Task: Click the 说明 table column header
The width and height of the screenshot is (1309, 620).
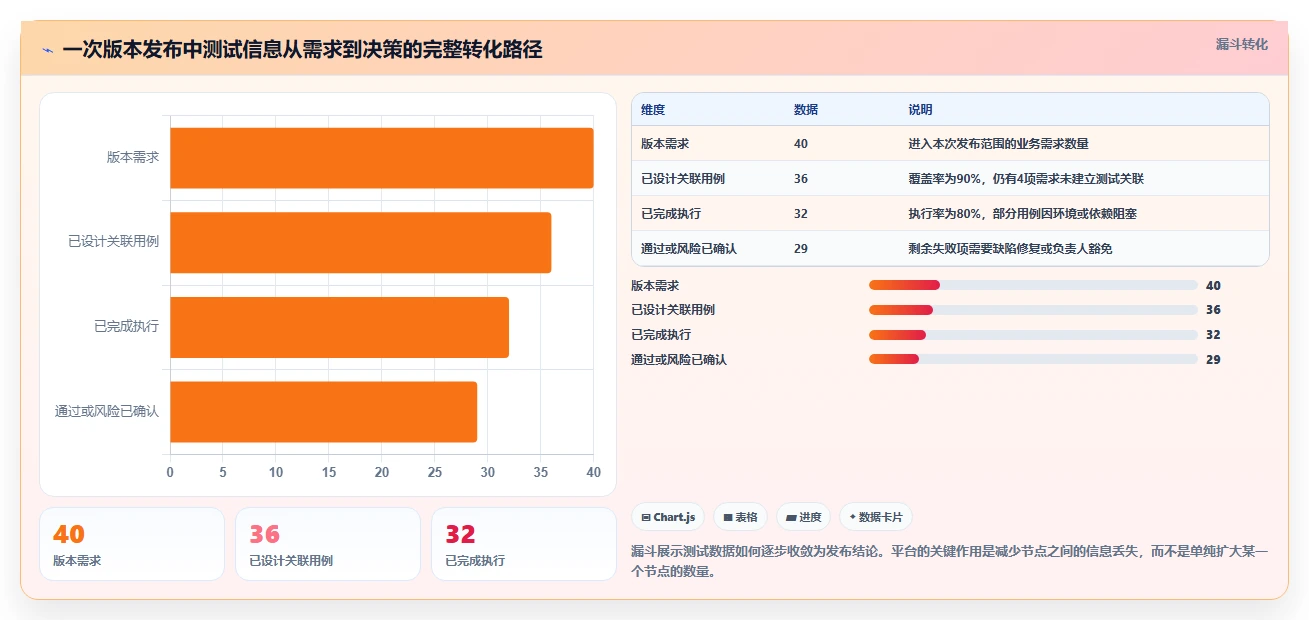Action: coord(920,110)
